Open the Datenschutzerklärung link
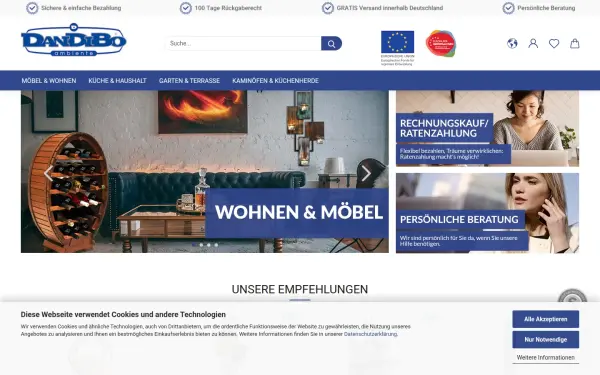The image size is (600, 375). (x=370, y=334)
